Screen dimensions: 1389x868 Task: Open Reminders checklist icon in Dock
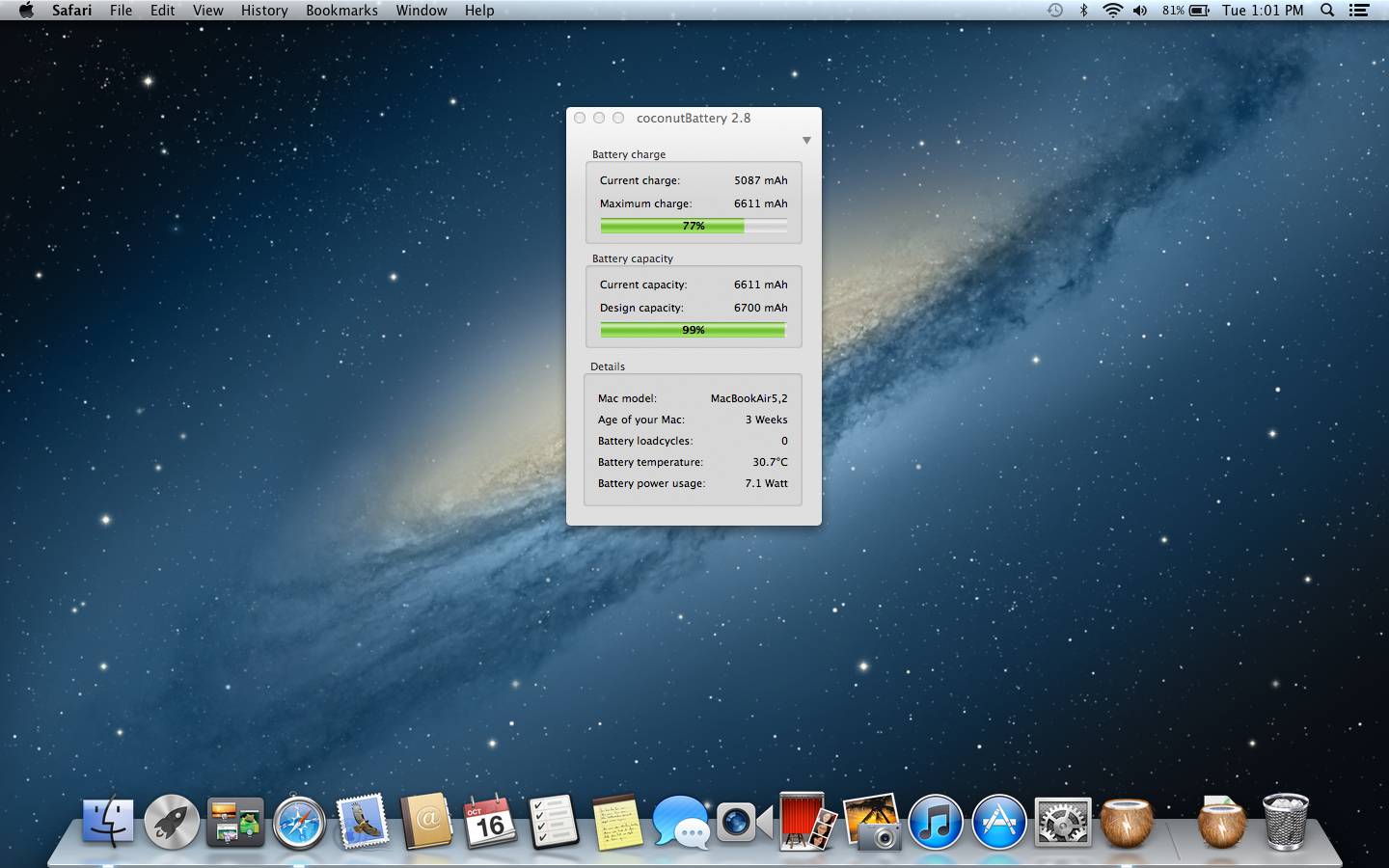[x=554, y=822]
